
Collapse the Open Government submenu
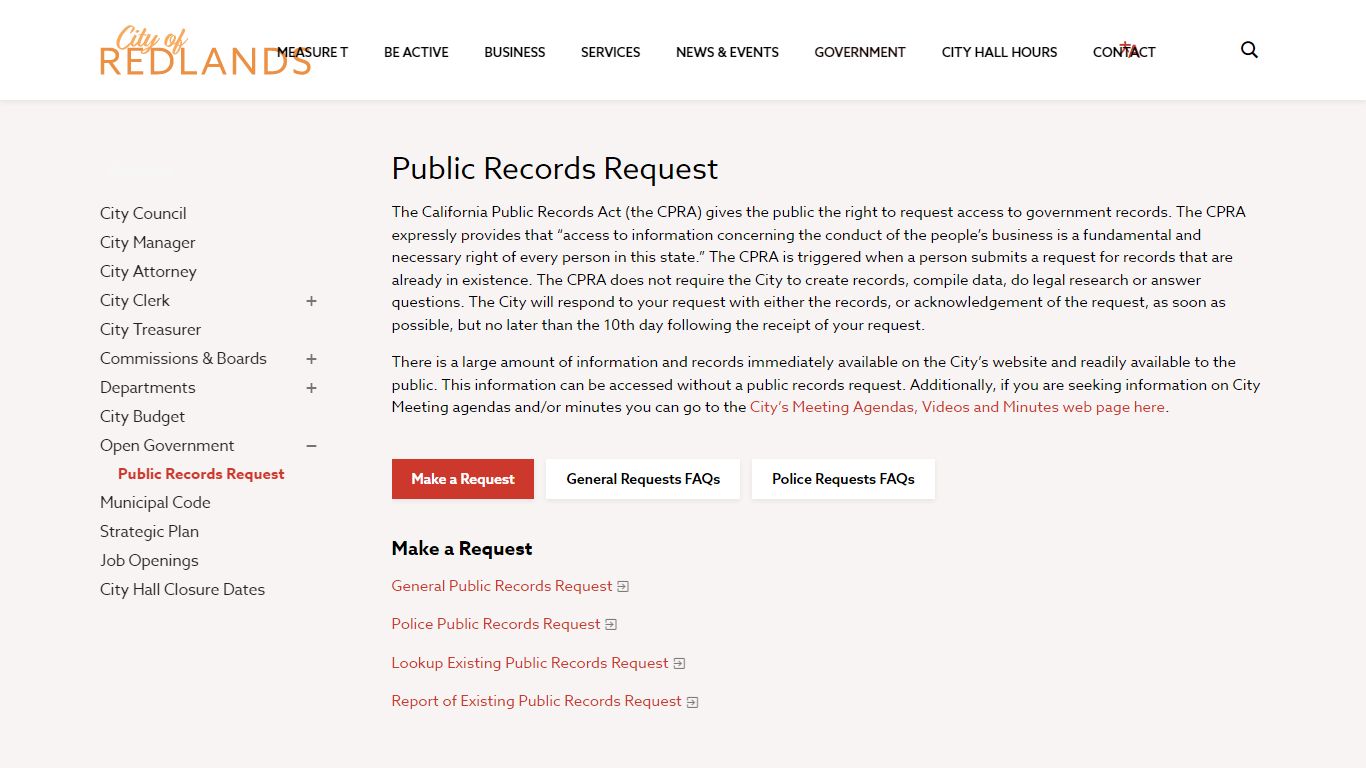tap(311, 446)
